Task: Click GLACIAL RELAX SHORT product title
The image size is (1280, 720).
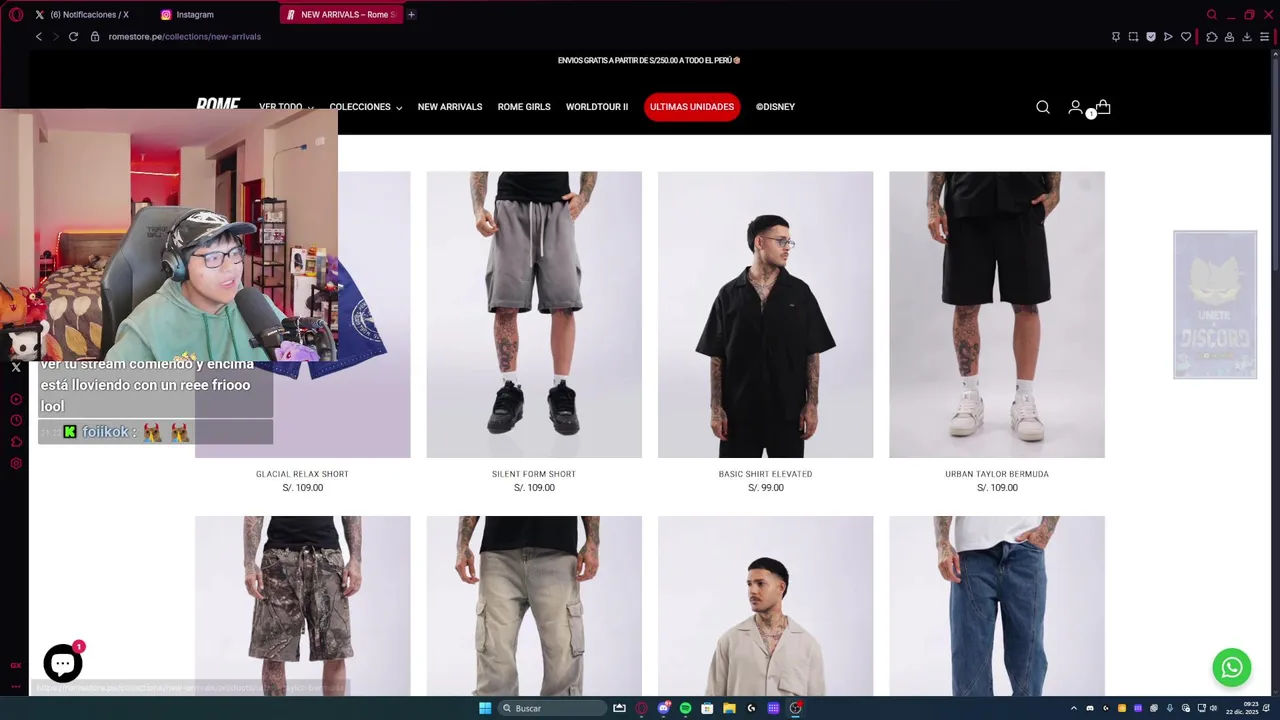Action: (302, 474)
